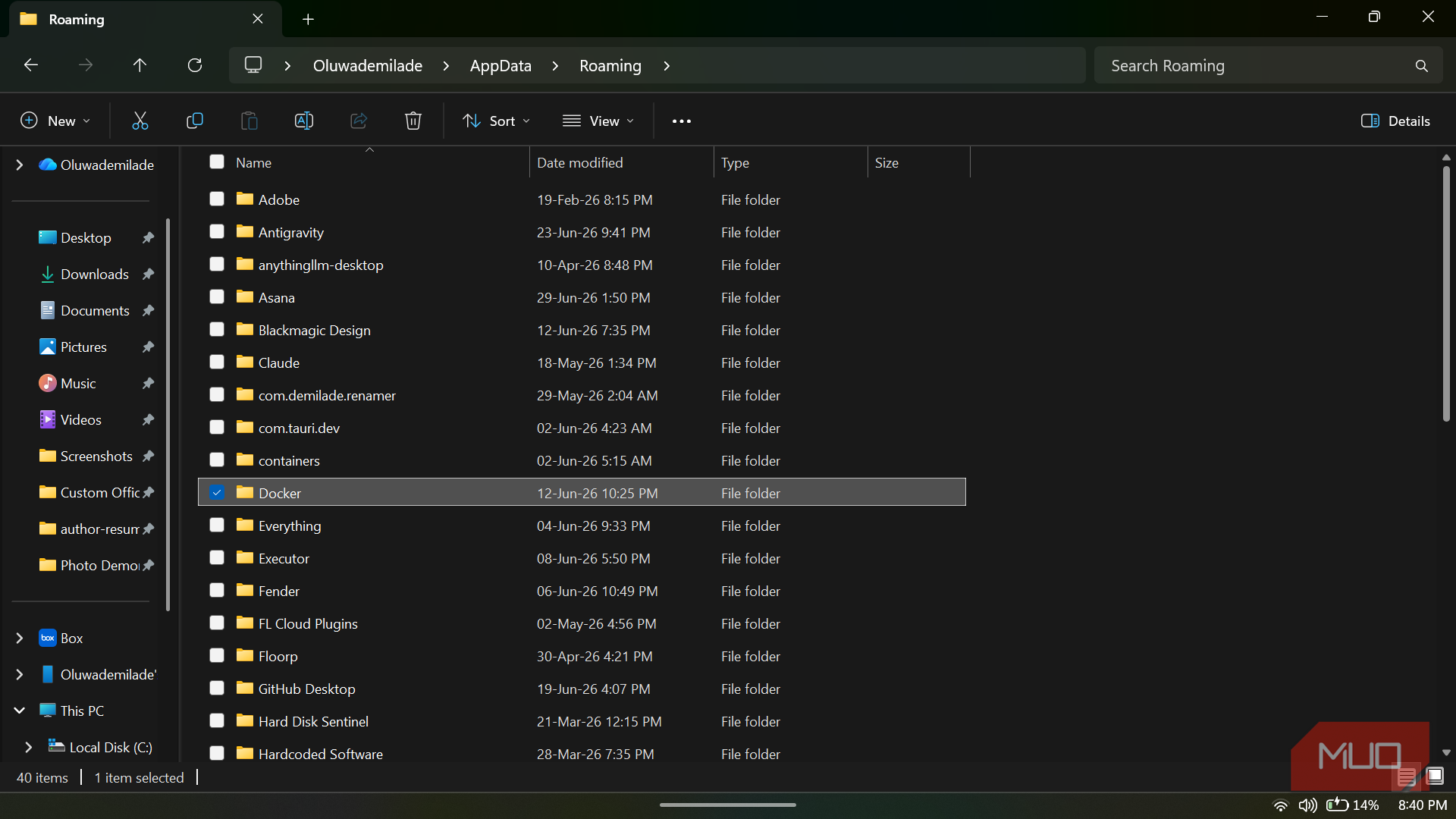Open Box in the sidebar

[x=71, y=638]
